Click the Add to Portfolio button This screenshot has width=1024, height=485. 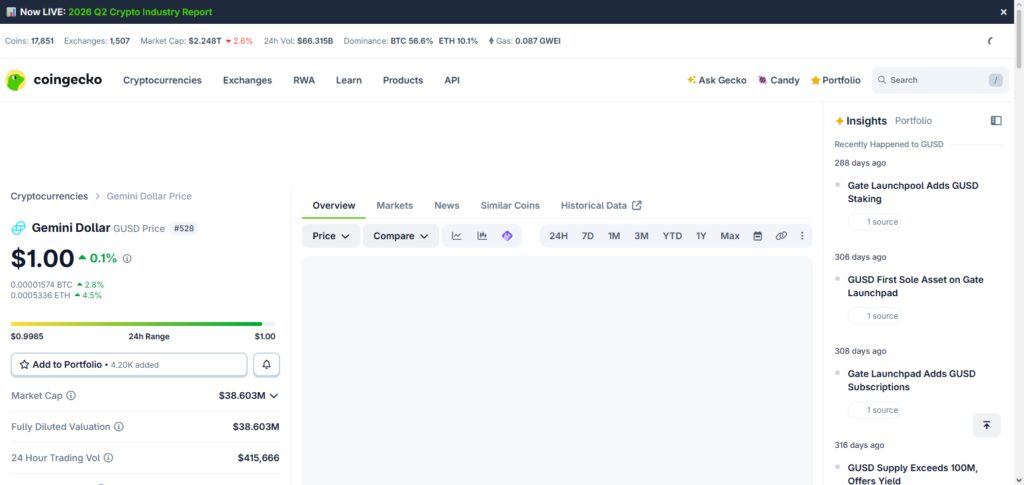coord(129,365)
